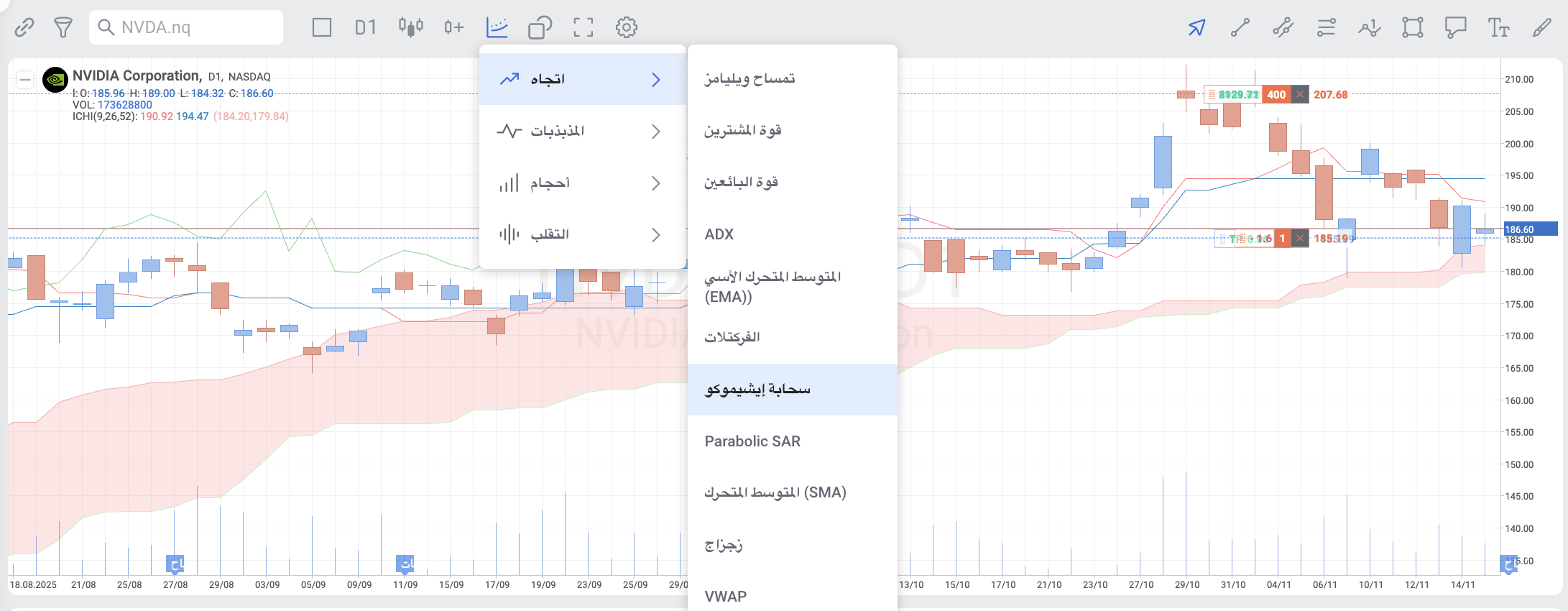Click the 8129.71 profit label on order
This screenshot has height=611, width=1568.
click(x=1238, y=94)
